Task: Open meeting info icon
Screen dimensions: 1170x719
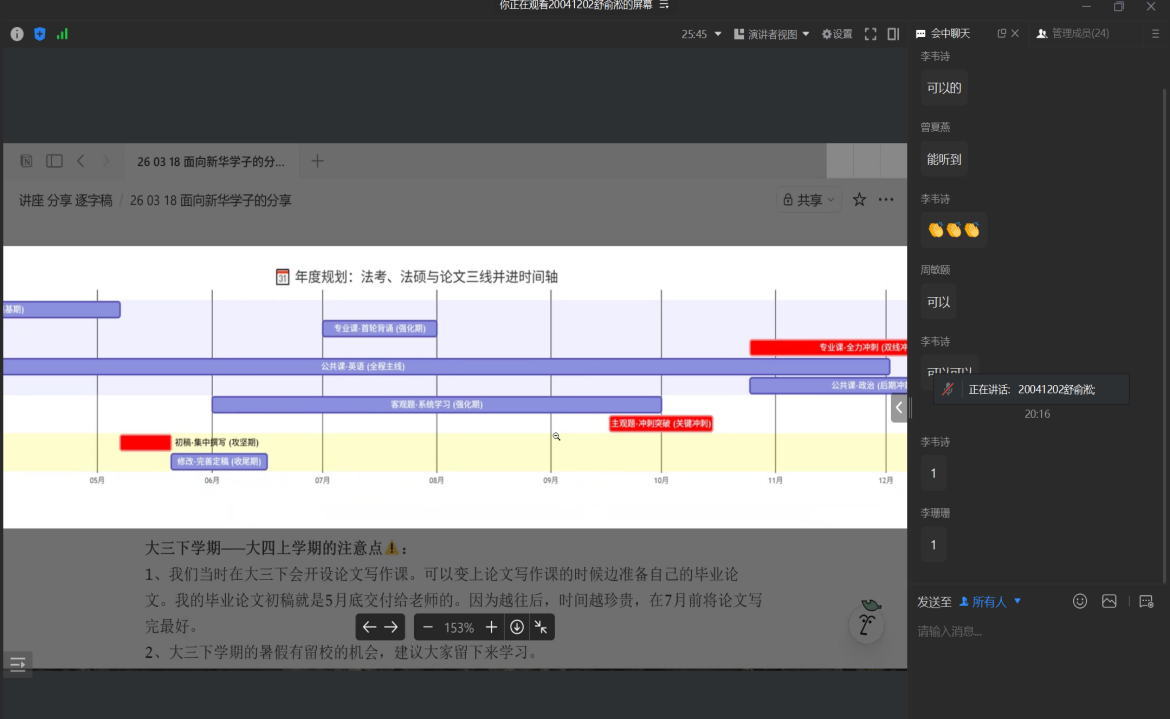Action: [x=16, y=34]
